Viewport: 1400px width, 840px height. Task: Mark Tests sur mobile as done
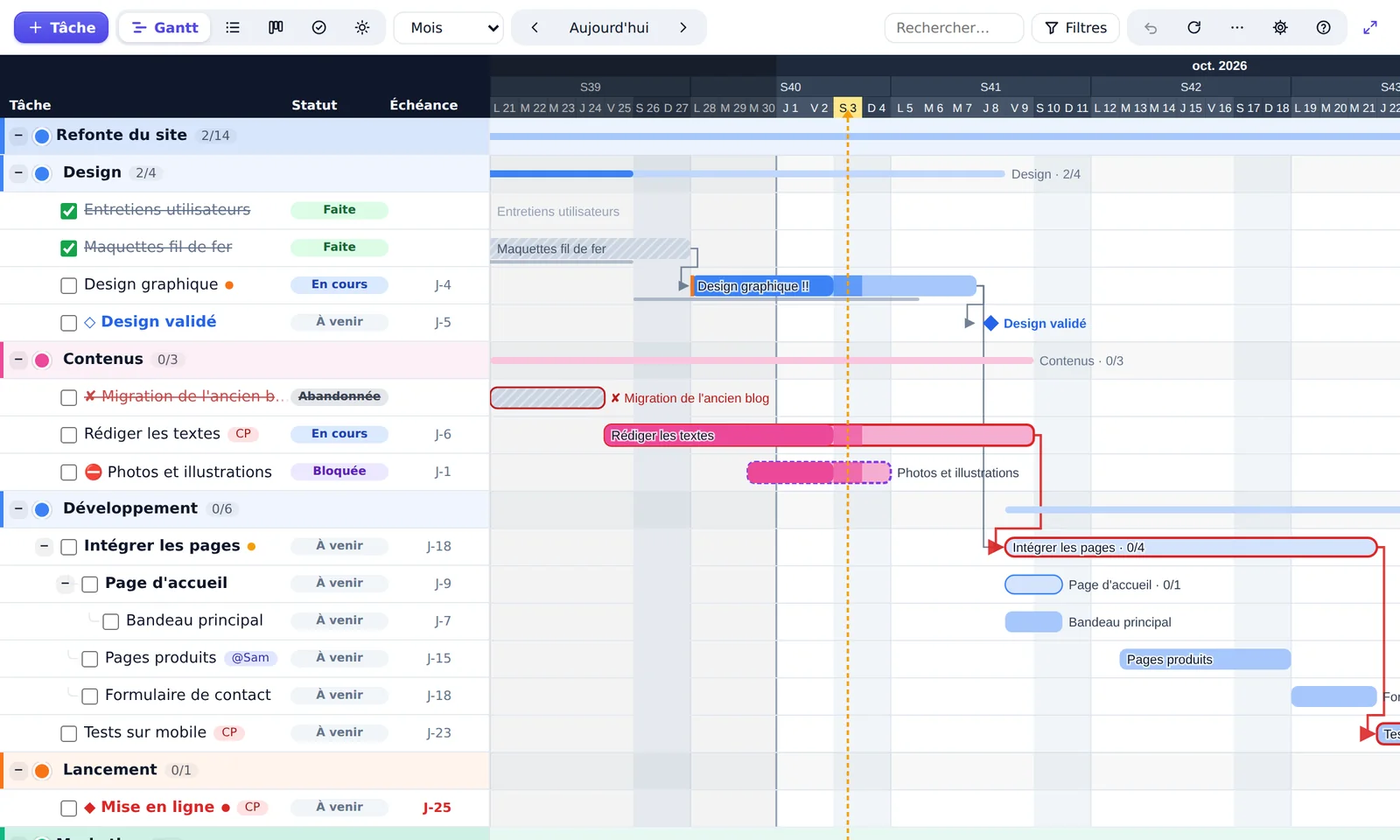pos(68,733)
